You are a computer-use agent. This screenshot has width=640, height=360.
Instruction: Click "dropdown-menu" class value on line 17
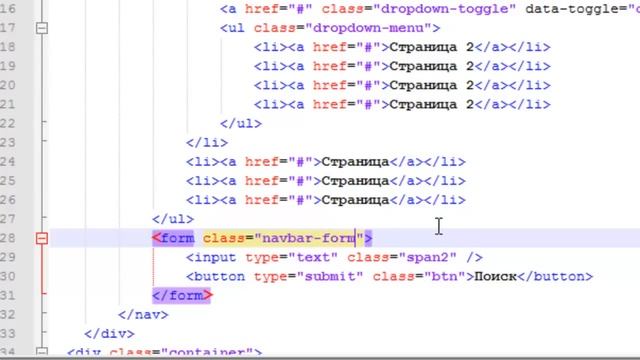(368, 28)
